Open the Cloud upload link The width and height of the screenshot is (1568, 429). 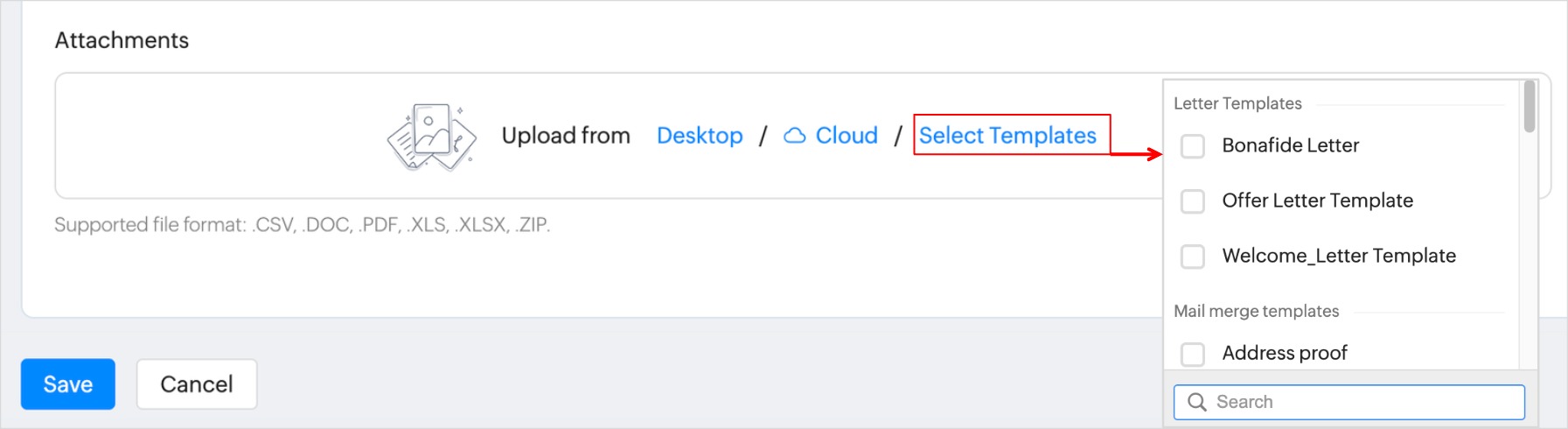point(846,136)
